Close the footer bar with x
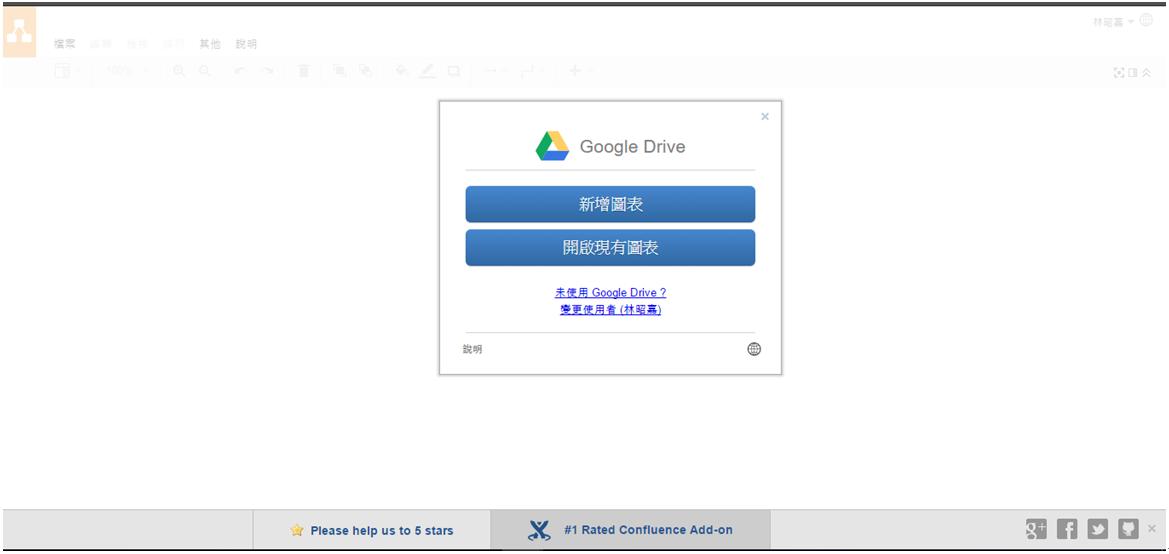The image size is (1169, 554). click(1152, 529)
